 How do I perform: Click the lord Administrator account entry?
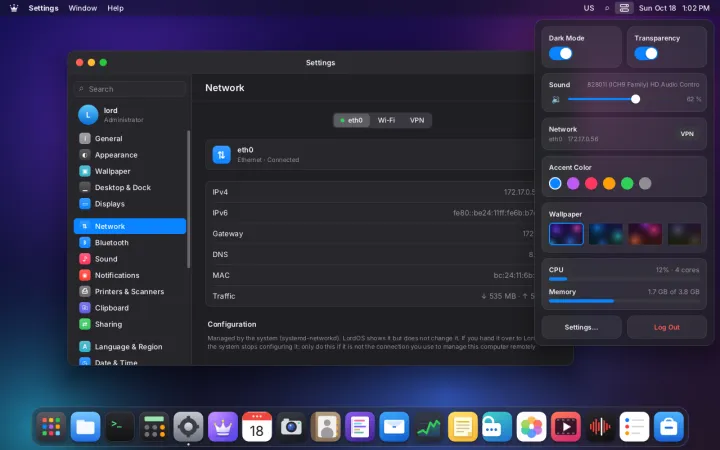click(130, 115)
